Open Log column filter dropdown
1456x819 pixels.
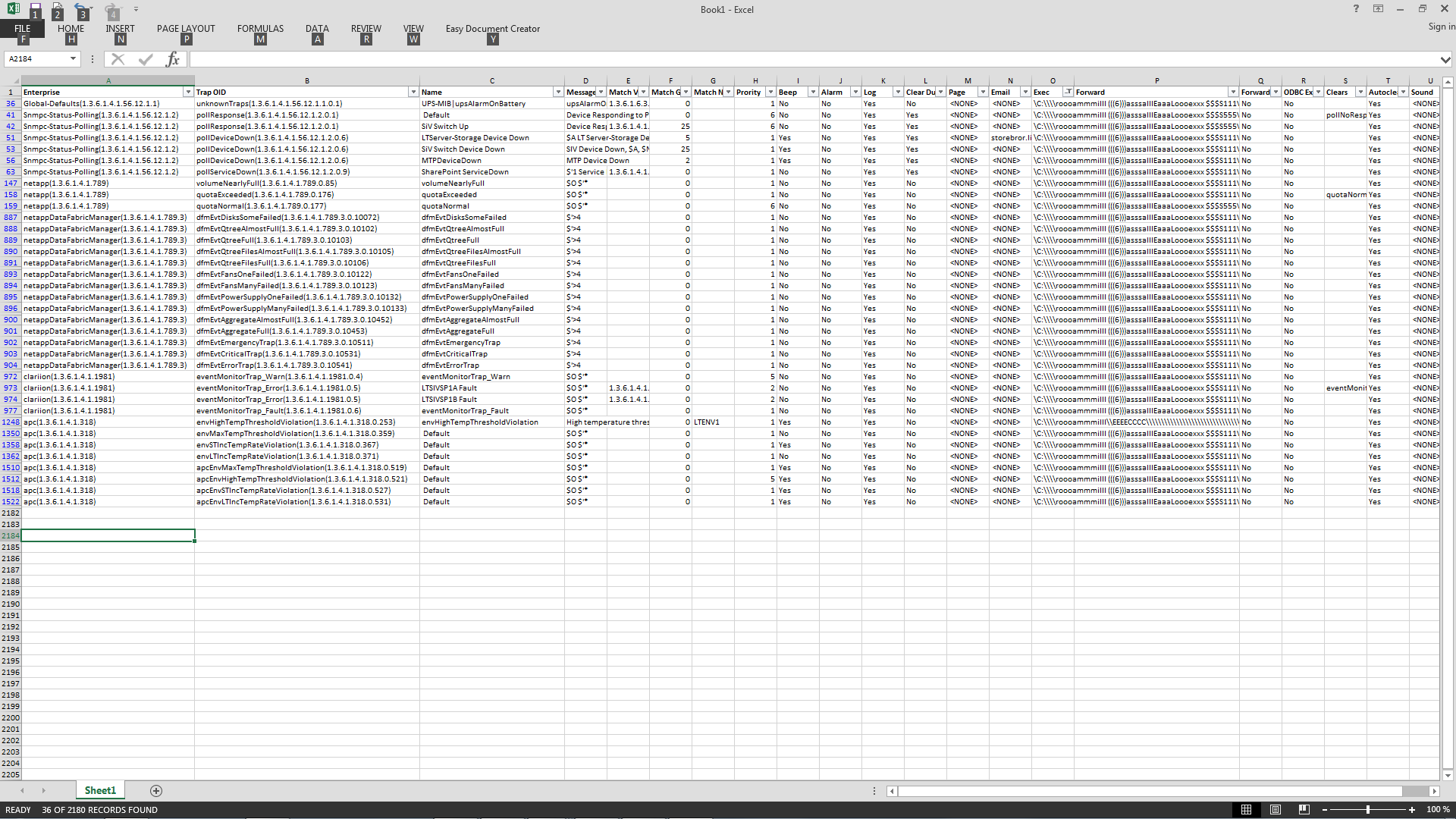tap(898, 92)
